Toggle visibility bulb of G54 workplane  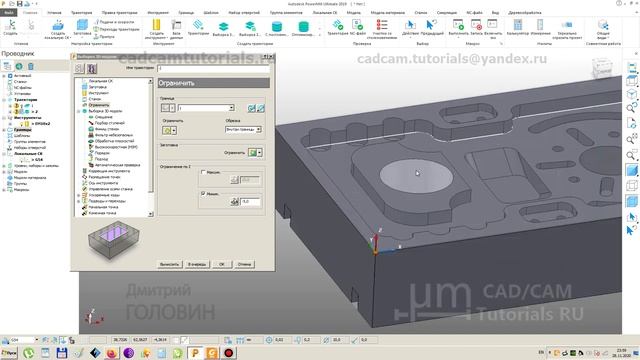(21, 160)
